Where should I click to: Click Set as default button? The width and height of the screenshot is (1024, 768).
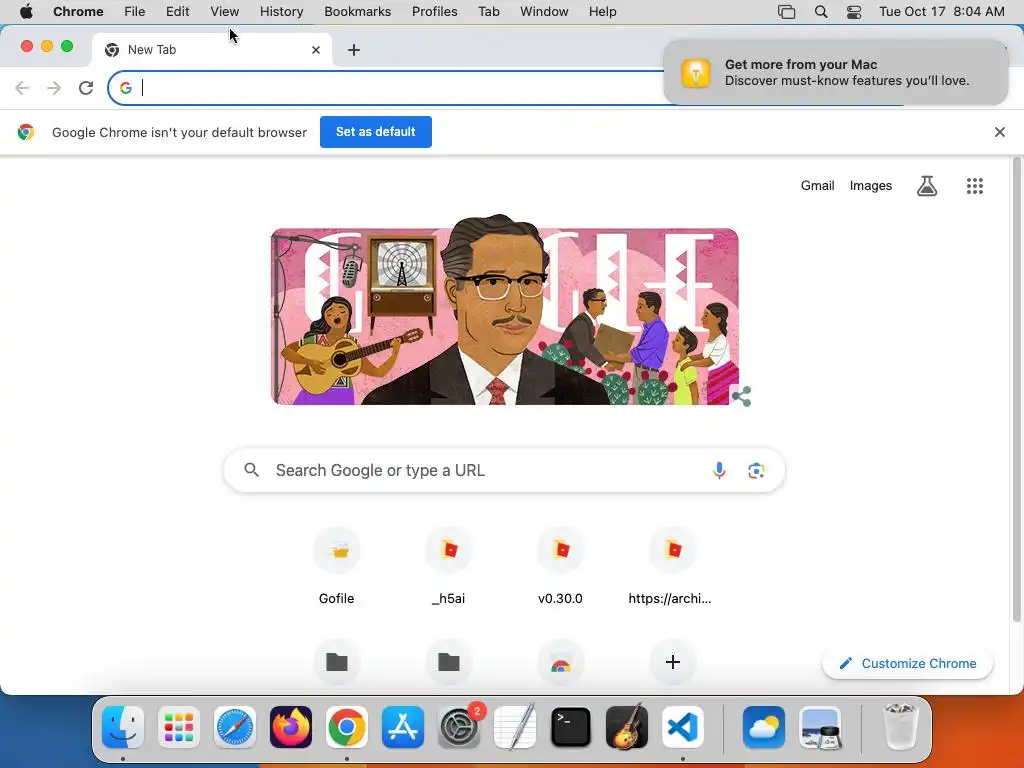tap(376, 132)
